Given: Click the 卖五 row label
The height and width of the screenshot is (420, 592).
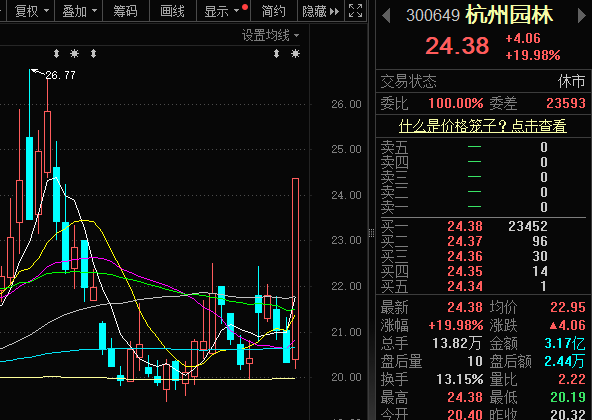Looking at the screenshot, I should [394, 147].
